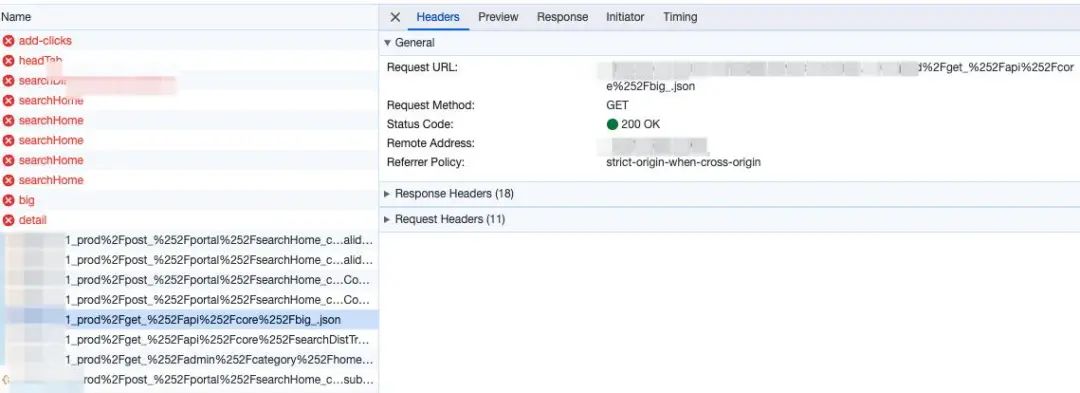Screen dimensions: 1080x393
Task: Click the error icon next to big request
Action: [x=8, y=200]
